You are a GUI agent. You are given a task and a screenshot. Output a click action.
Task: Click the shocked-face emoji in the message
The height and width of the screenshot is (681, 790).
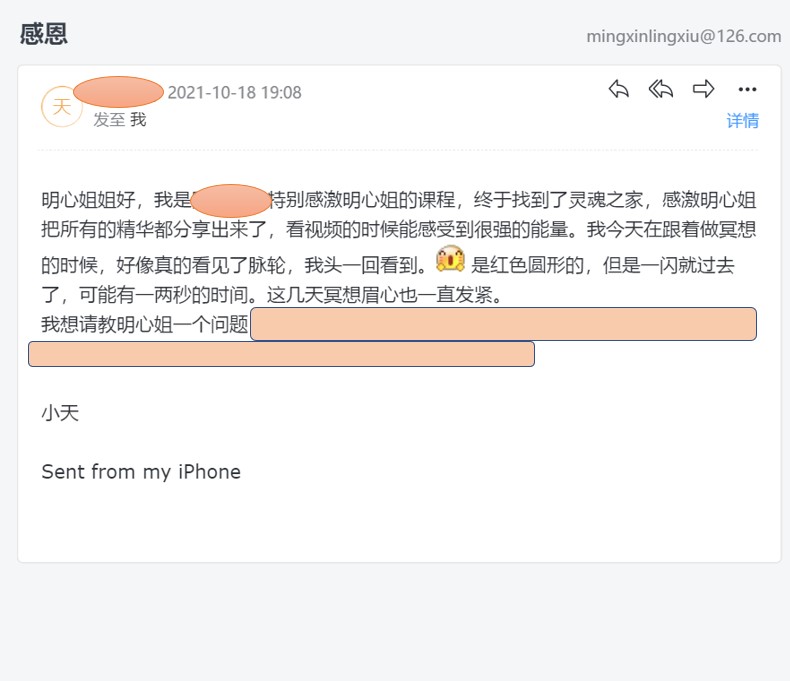tap(450, 259)
